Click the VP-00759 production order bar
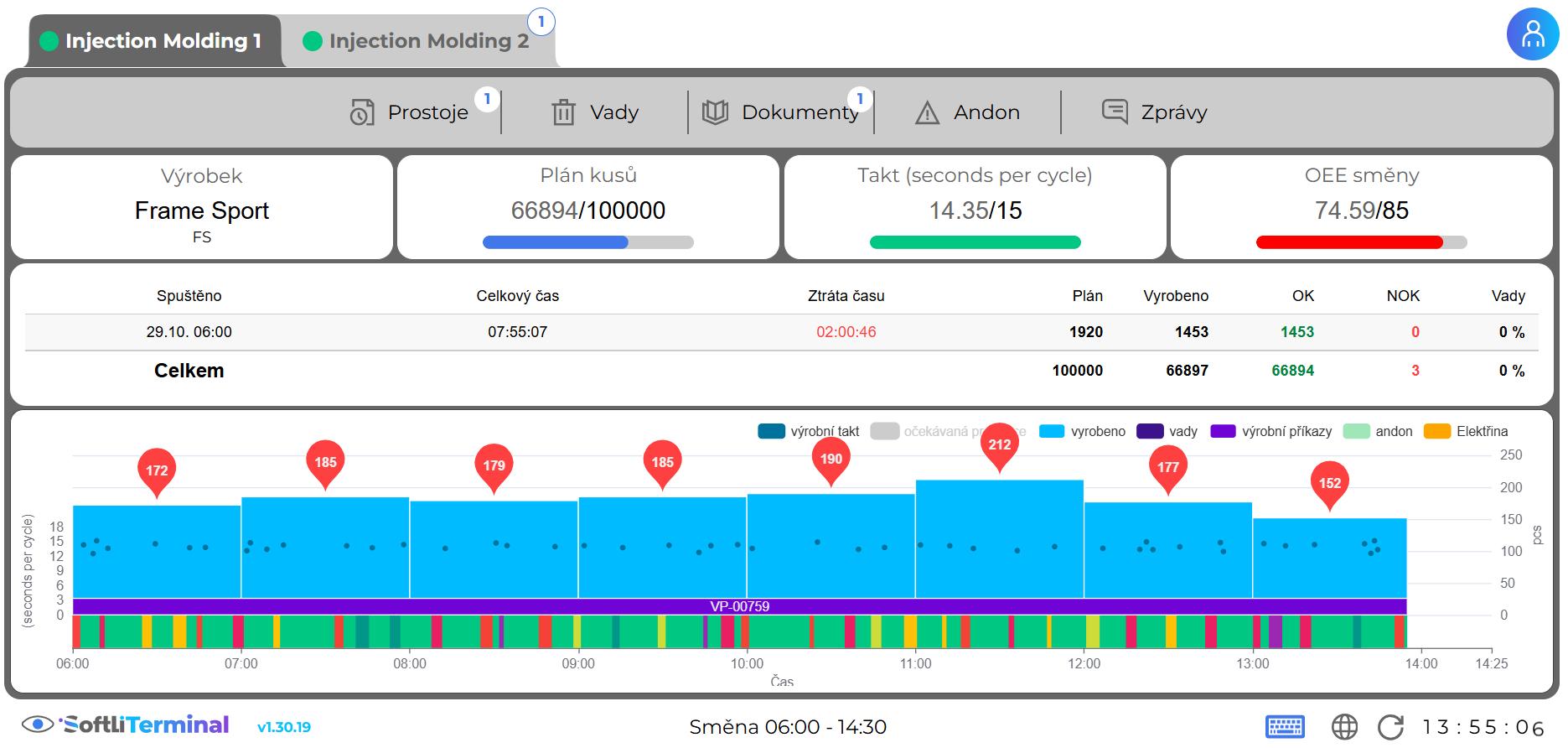Viewport: 1568px width, 748px height. tap(738, 606)
